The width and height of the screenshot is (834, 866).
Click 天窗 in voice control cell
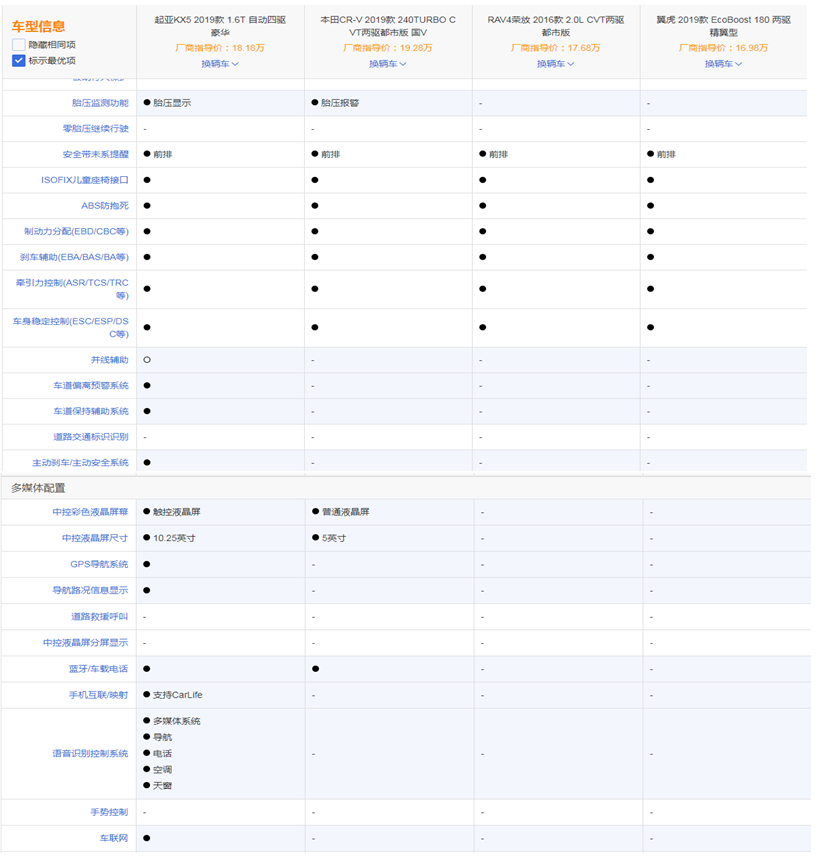click(162, 786)
